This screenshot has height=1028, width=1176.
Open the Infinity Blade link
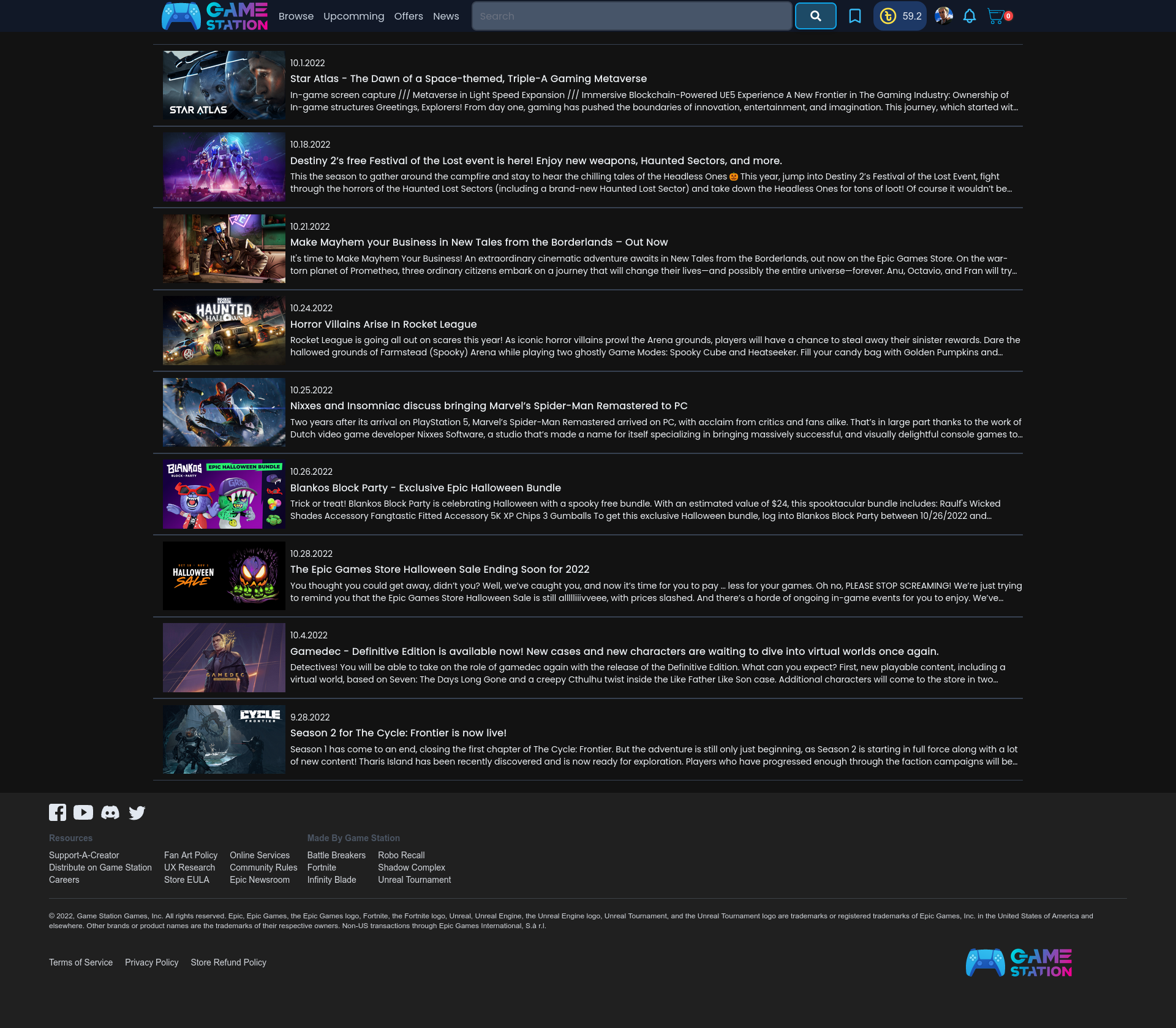331,880
